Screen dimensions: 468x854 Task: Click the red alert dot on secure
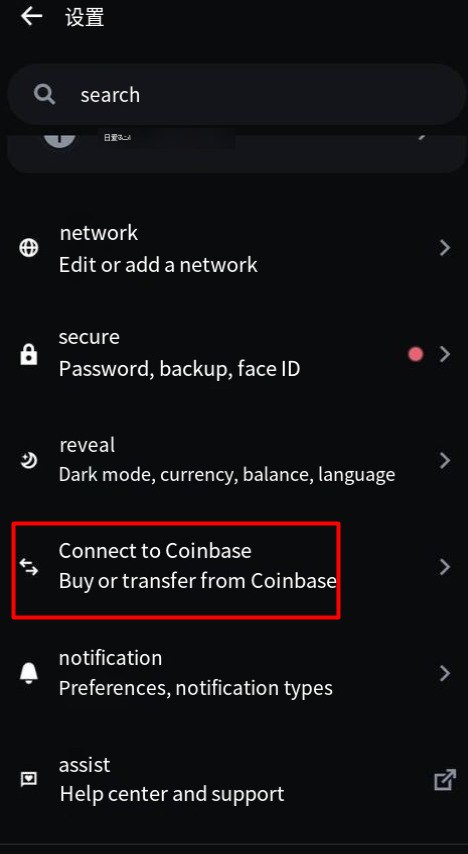(x=416, y=355)
